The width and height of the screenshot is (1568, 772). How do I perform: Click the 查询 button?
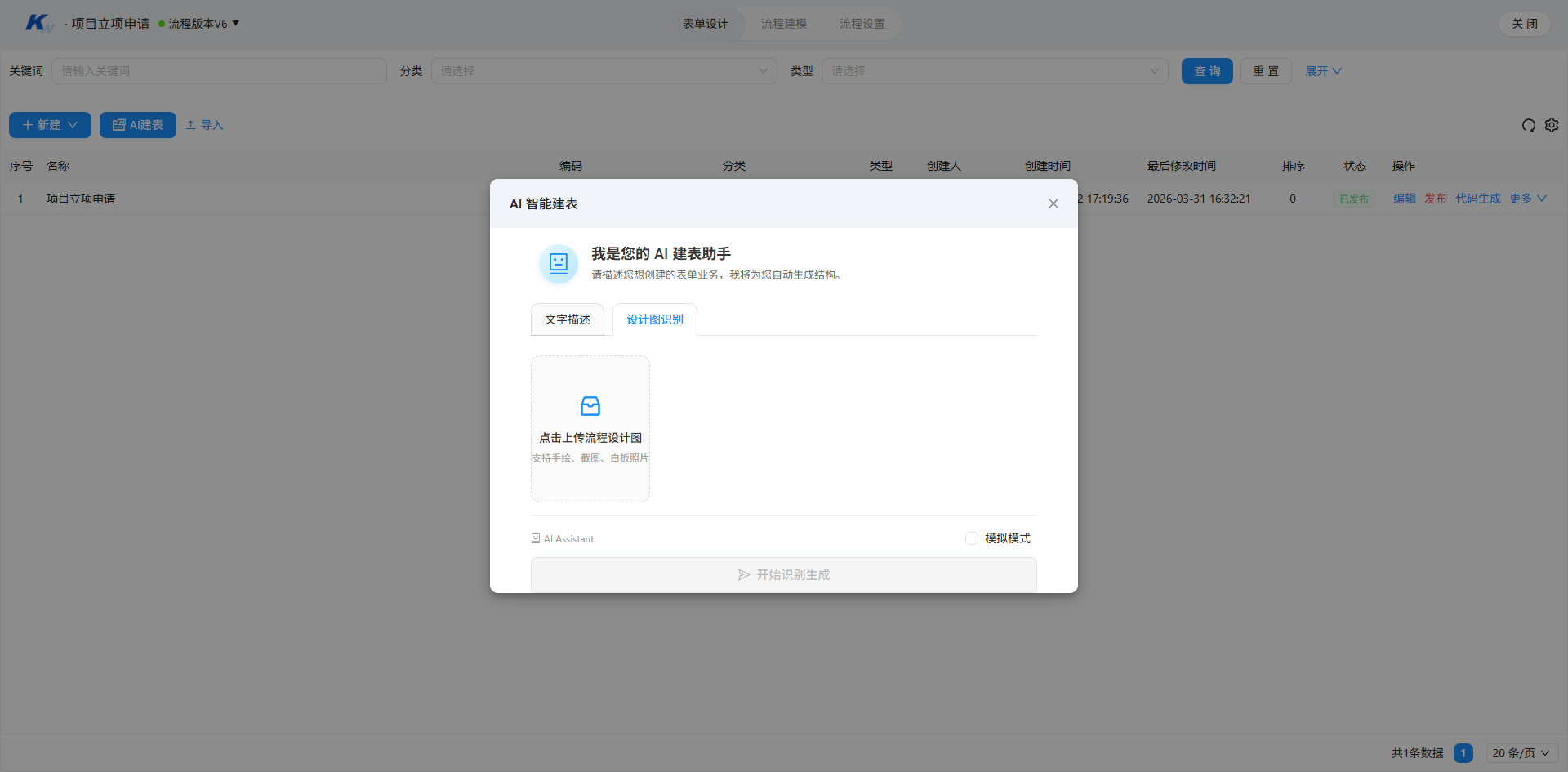coord(1207,71)
